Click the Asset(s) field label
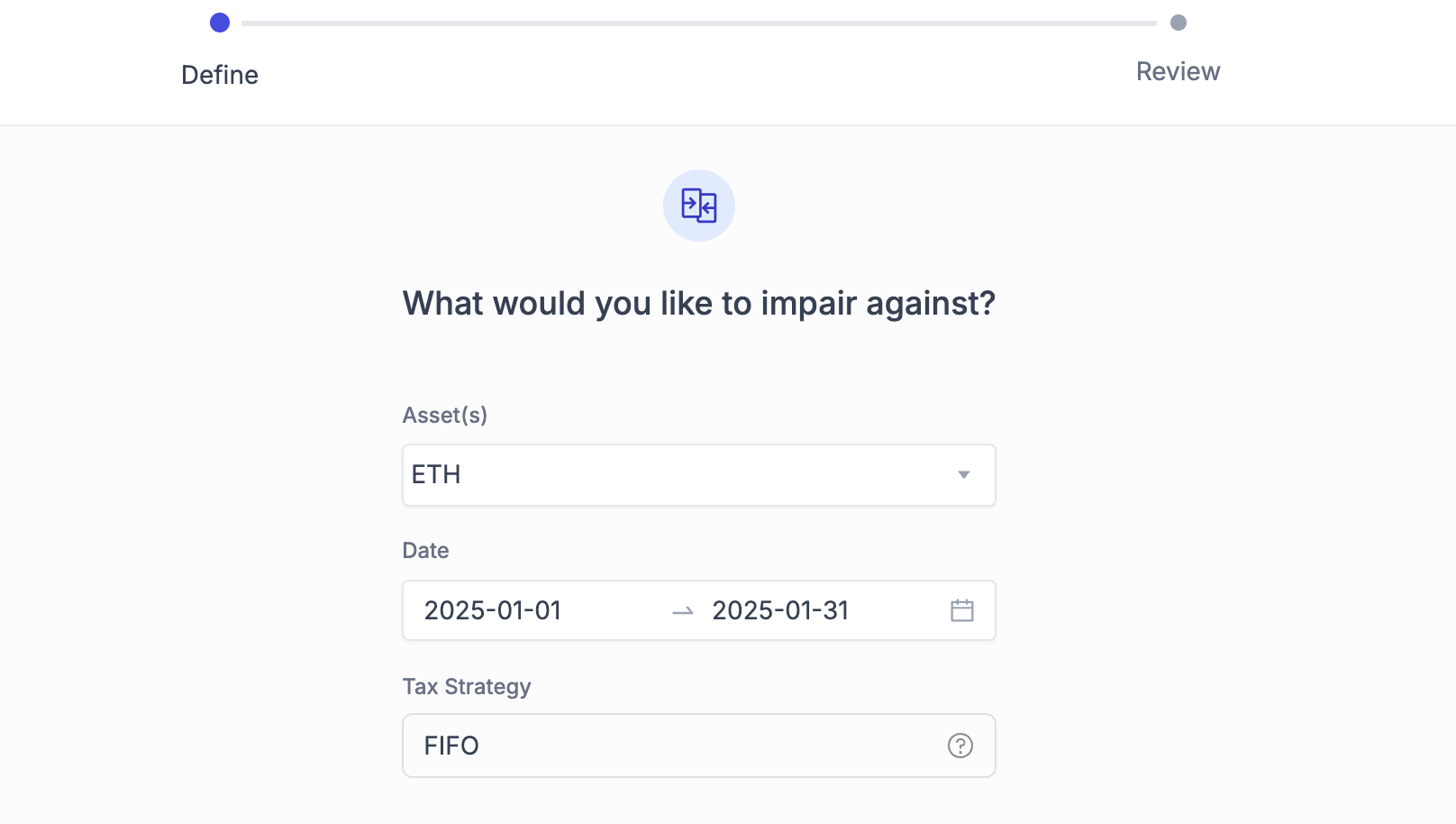The height and width of the screenshot is (824, 1456). [445, 415]
